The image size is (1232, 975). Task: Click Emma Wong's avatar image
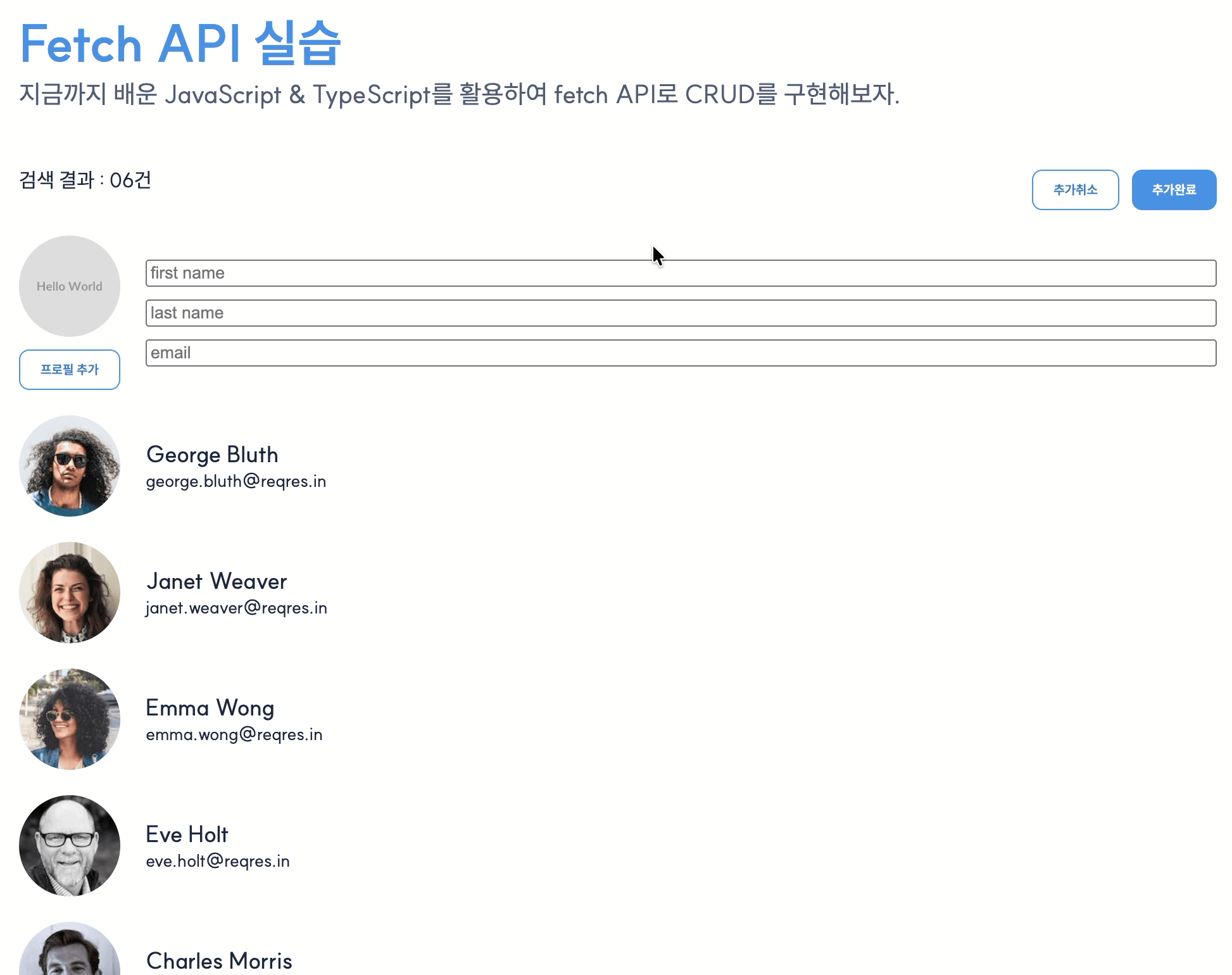70,719
